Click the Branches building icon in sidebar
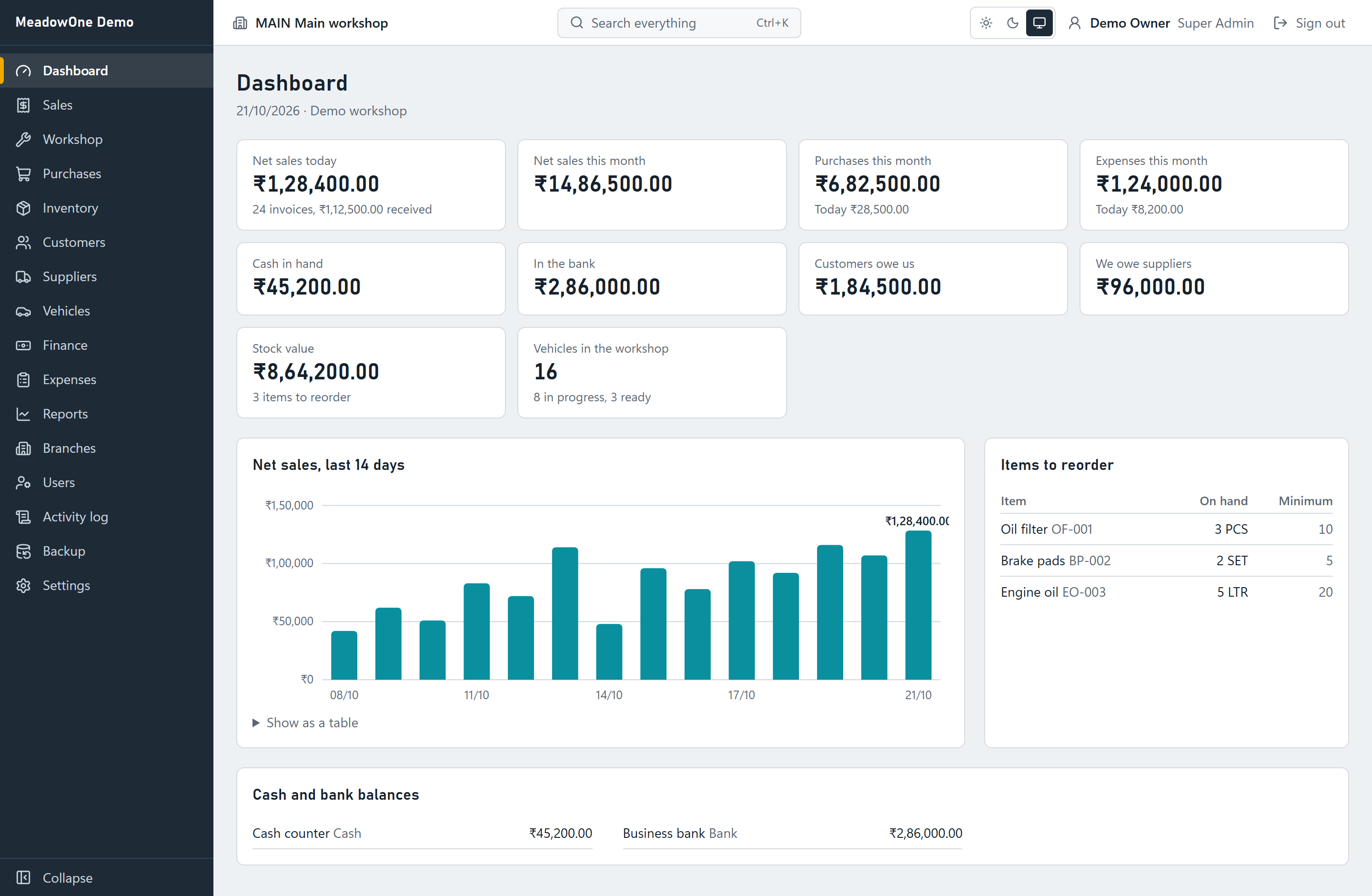 [23, 448]
